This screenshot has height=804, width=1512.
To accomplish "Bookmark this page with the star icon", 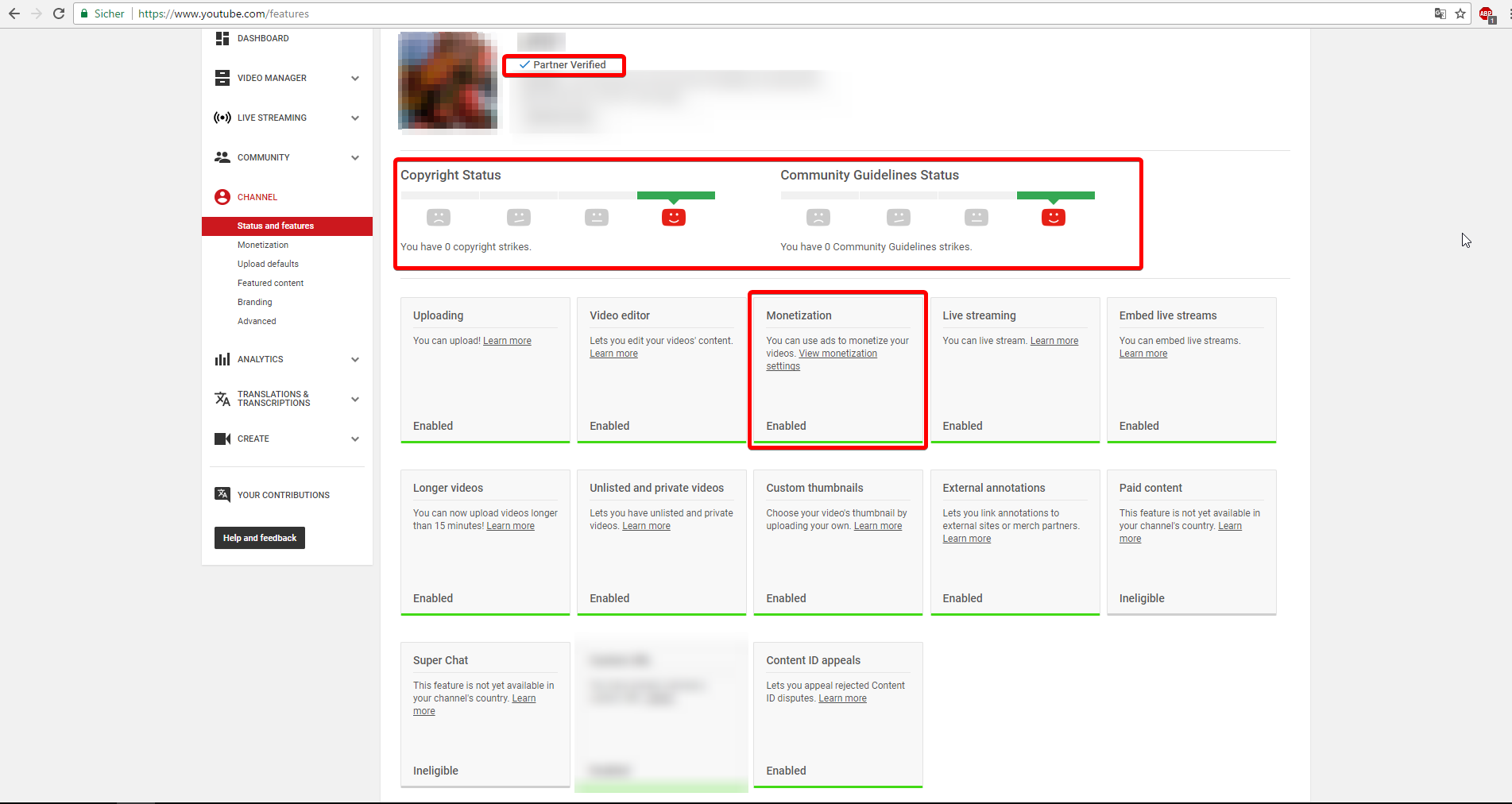I will [x=1460, y=14].
